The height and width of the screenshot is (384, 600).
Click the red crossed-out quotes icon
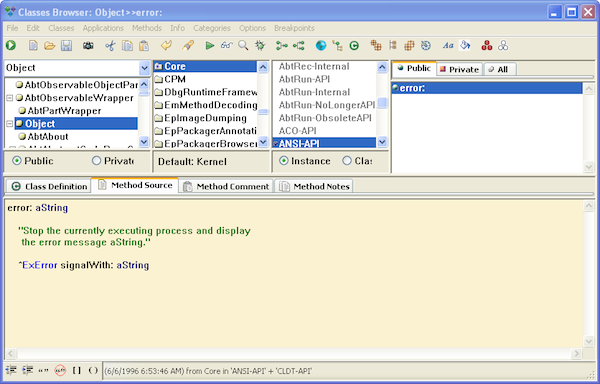pos(60,370)
